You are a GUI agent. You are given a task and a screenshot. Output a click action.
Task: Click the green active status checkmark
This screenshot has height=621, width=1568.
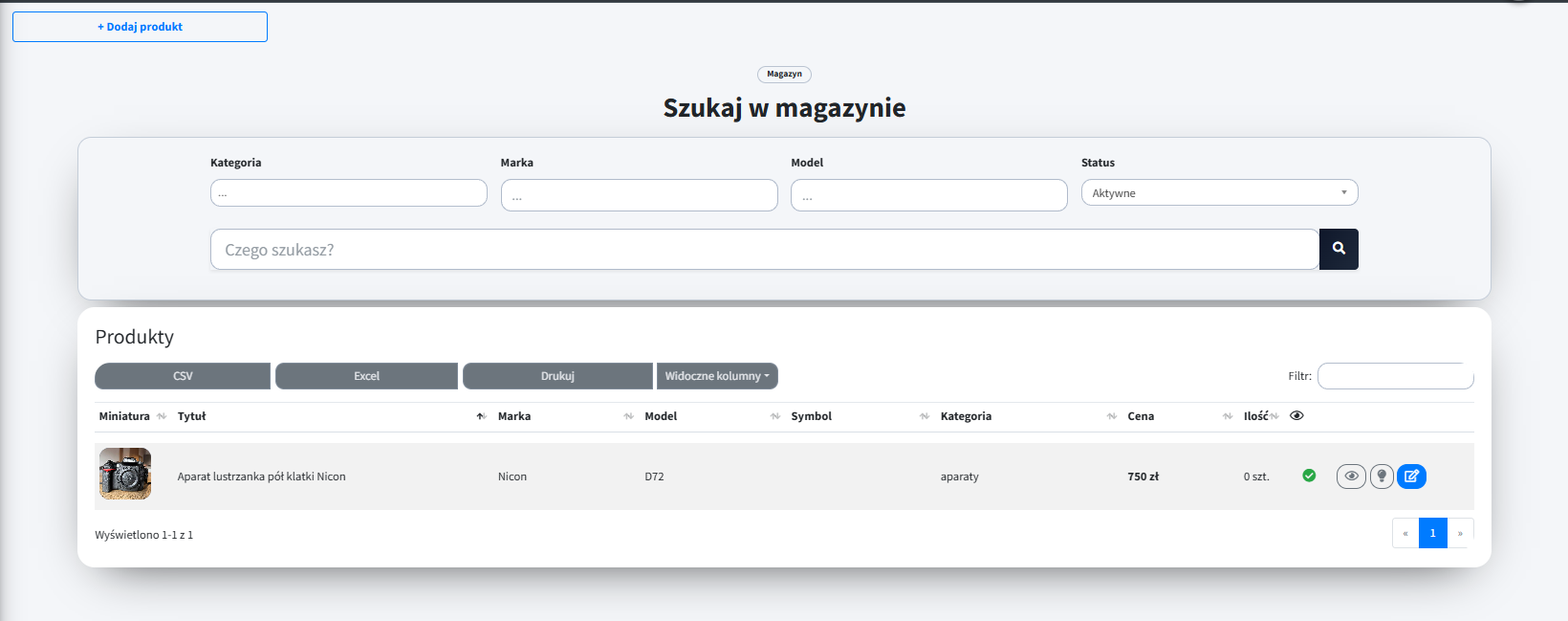coord(1309,476)
